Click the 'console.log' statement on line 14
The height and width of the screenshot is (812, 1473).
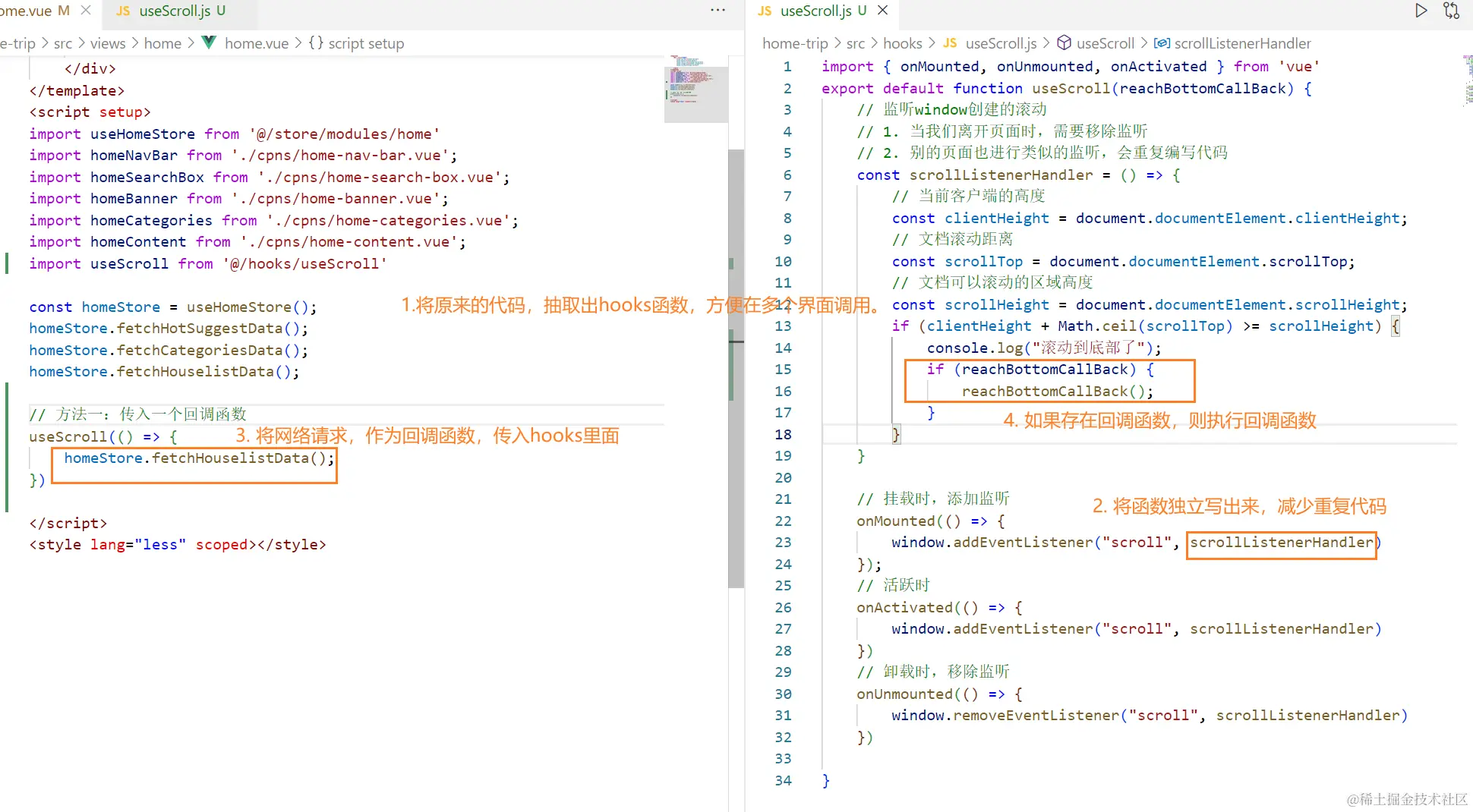point(1044,348)
